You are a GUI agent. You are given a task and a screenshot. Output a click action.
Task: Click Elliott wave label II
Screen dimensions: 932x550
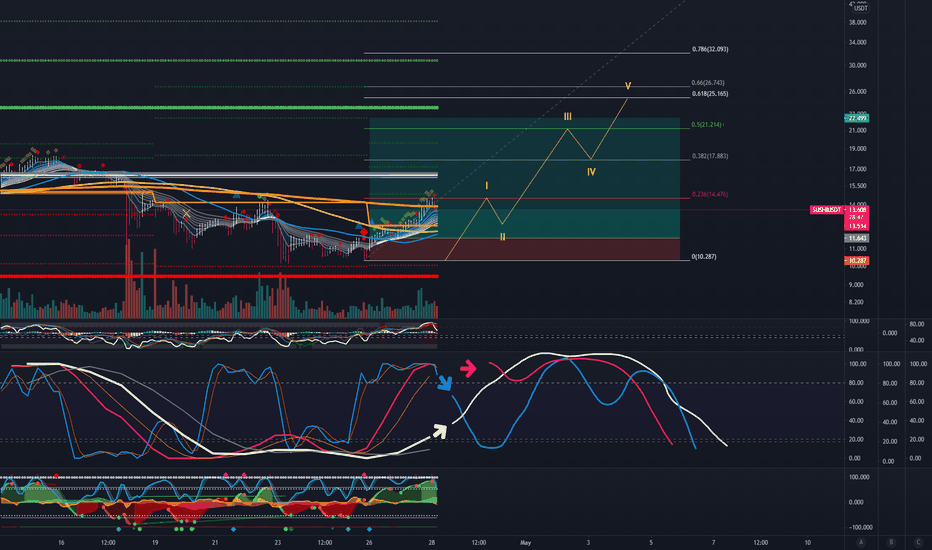click(x=502, y=237)
